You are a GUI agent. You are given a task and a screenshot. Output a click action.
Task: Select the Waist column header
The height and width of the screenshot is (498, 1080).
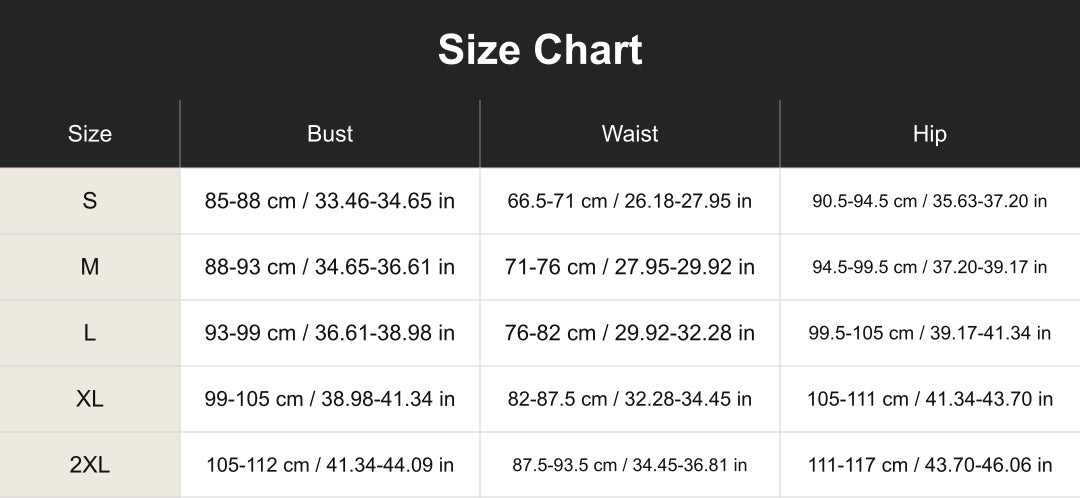630,134
